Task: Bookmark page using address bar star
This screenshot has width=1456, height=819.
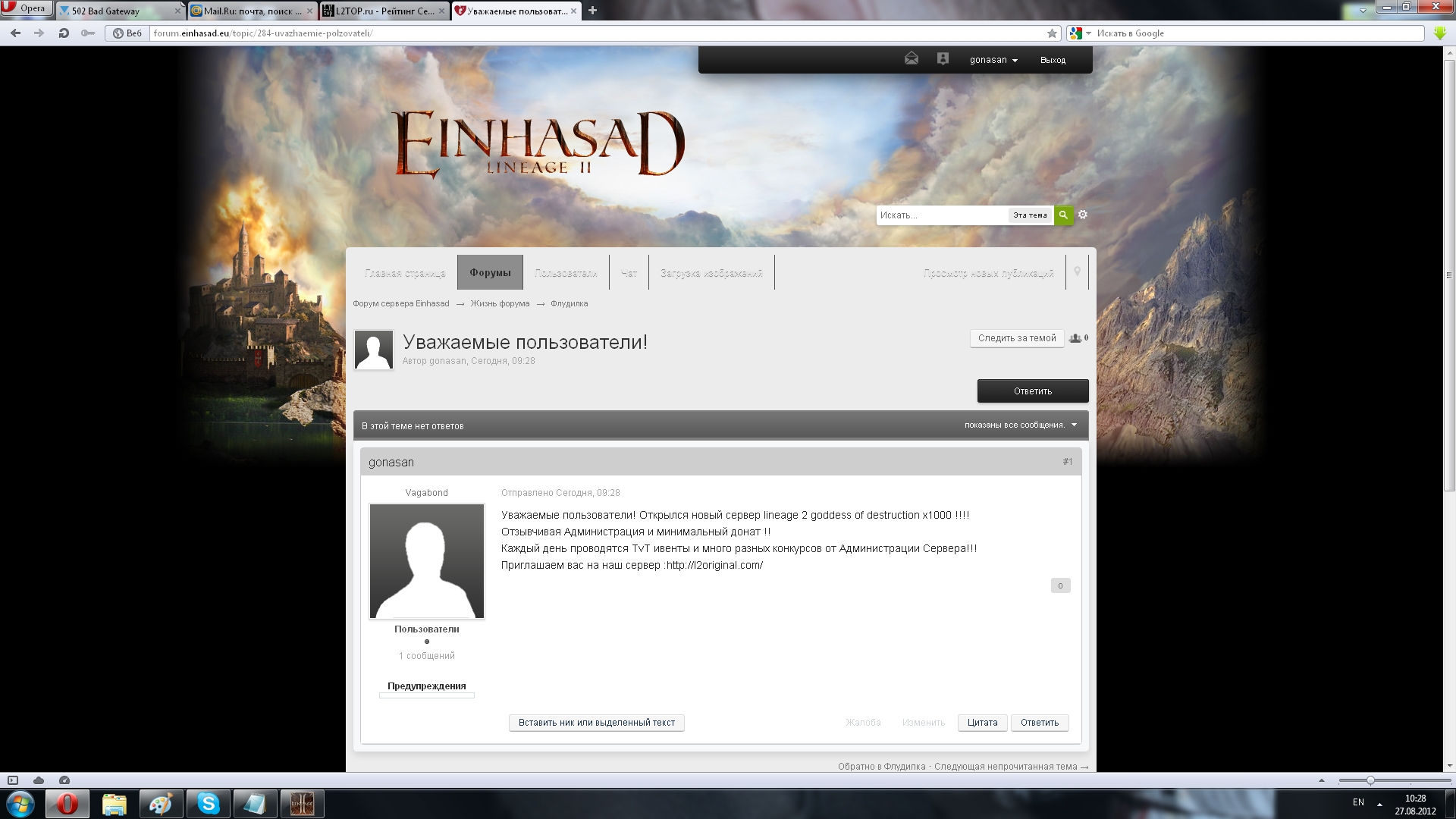Action: 1052,33
